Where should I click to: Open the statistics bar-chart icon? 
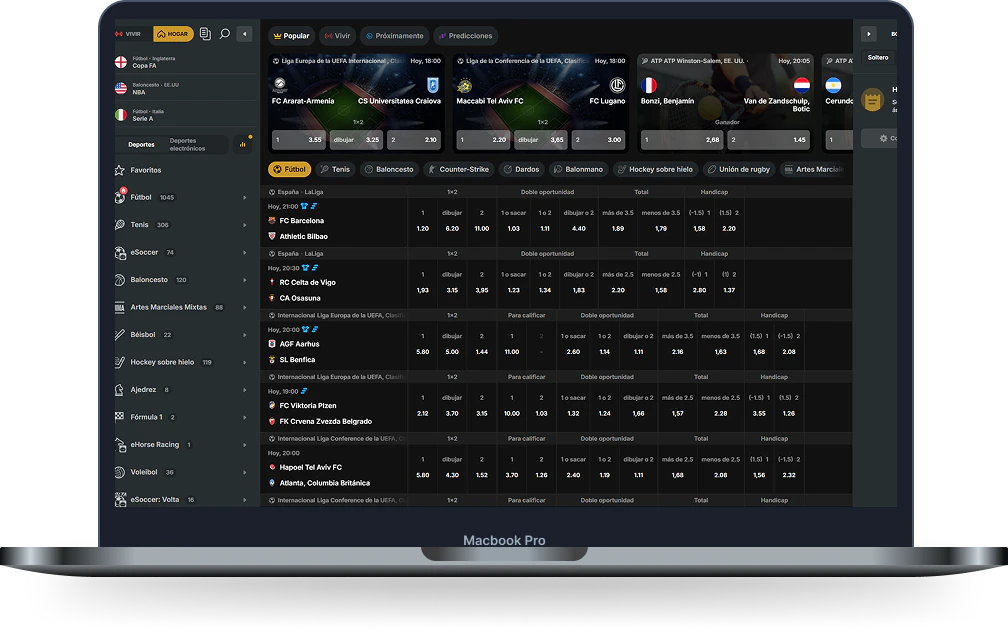(242, 144)
